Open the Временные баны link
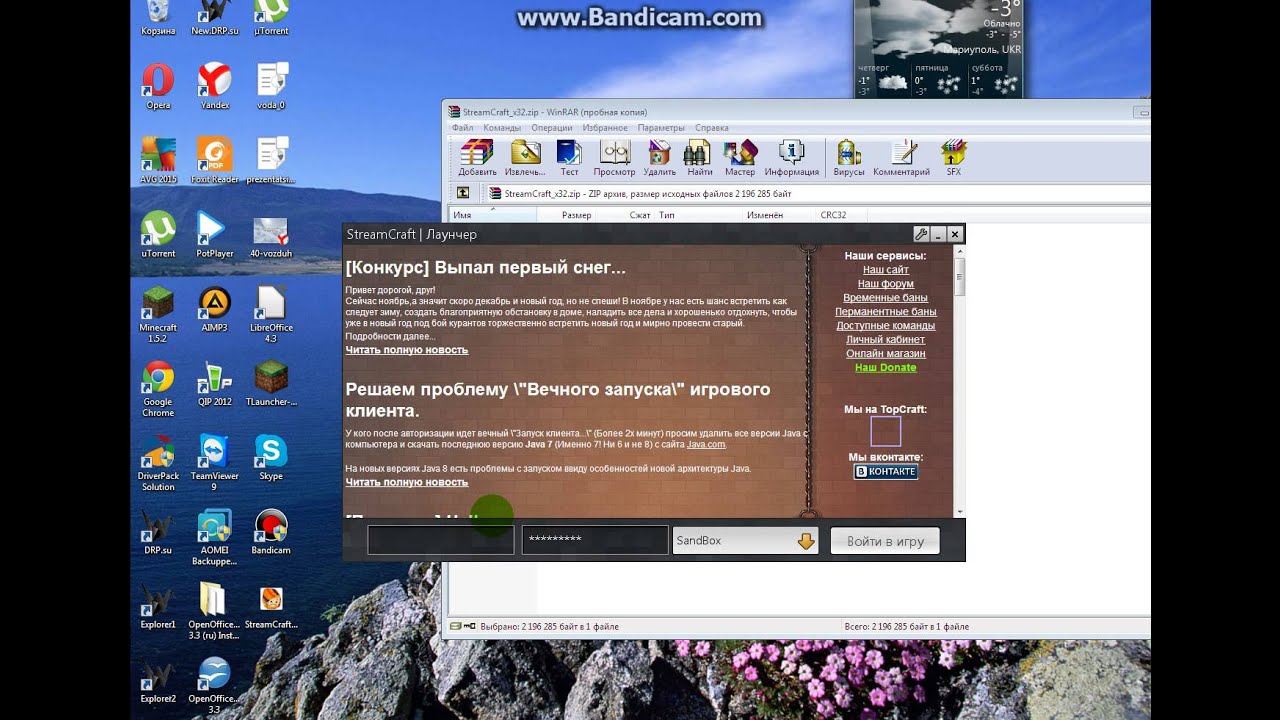The width and height of the screenshot is (1280, 720). click(886, 298)
